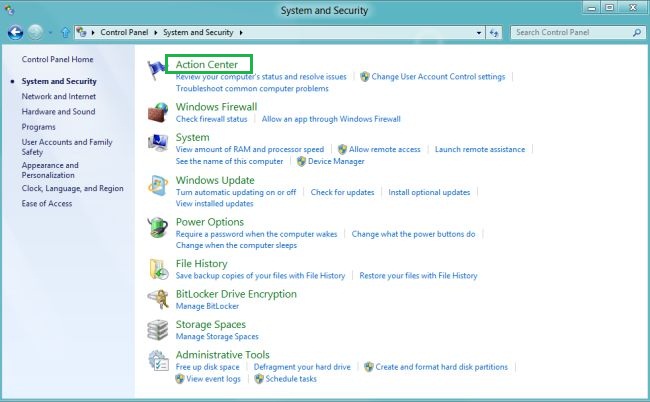This screenshot has width=650, height=402.
Task: Expand the arrow before Control Panel breadcrumb
Action: tap(93, 32)
